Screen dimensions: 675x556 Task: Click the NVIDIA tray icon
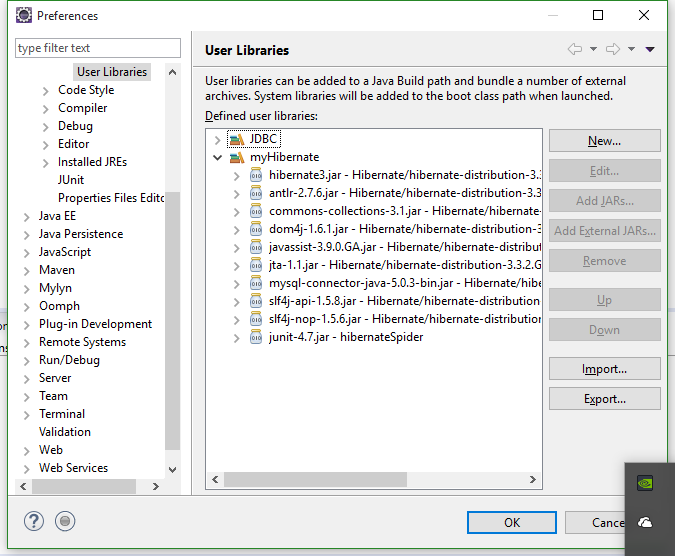645,483
